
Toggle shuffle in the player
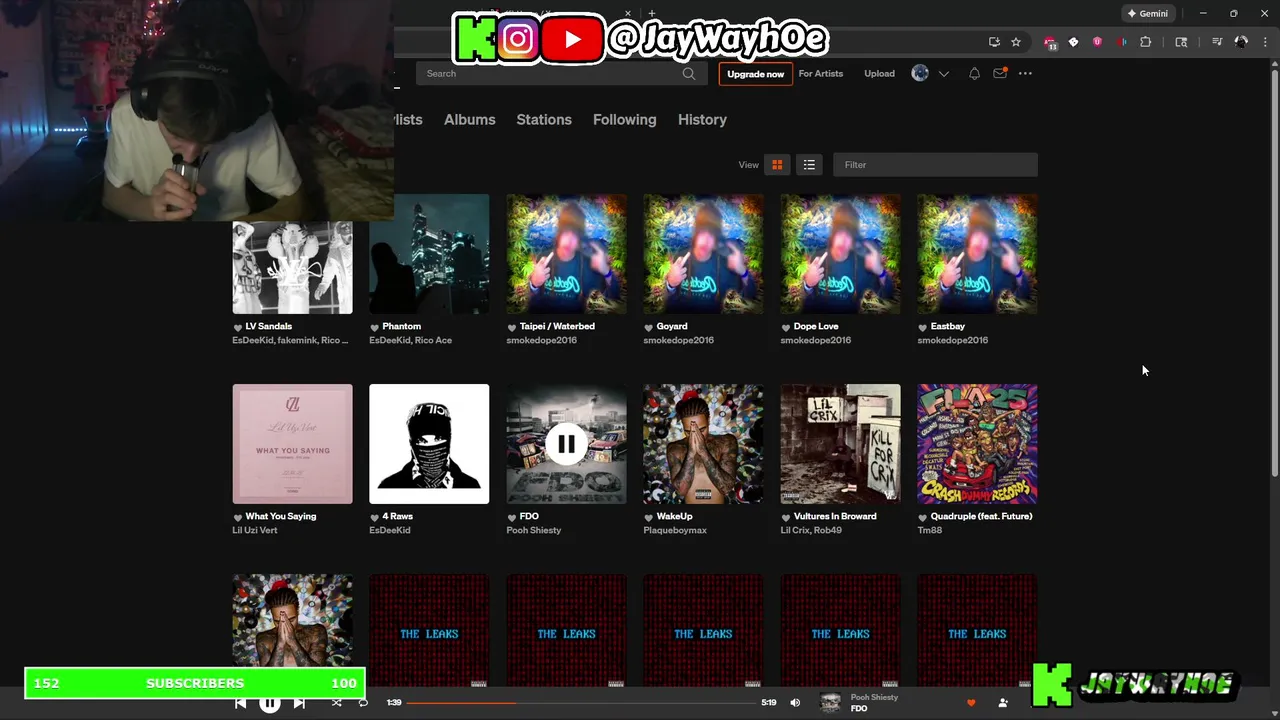click(336, 703)
